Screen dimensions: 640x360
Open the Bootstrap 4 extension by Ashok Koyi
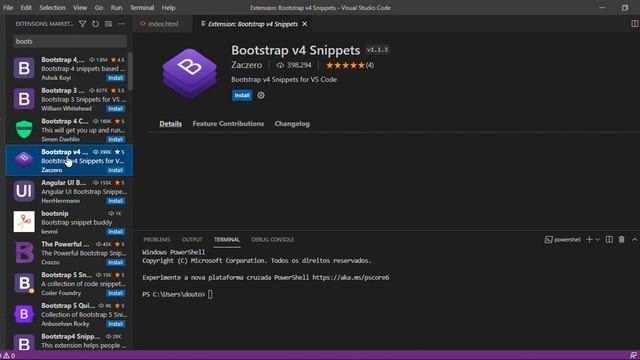click(69, 68)
